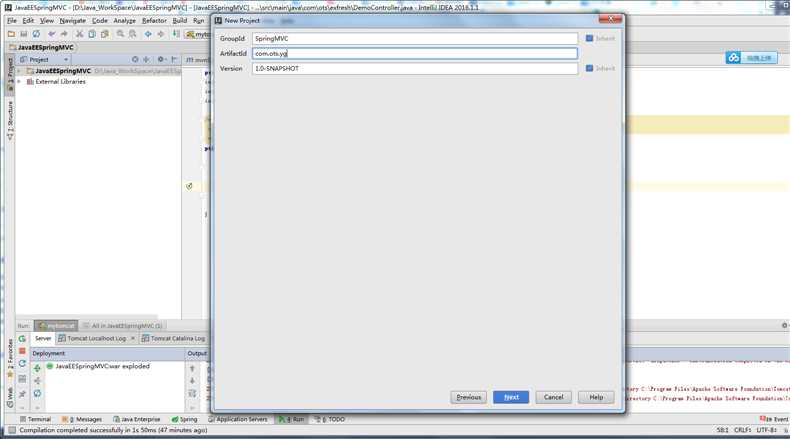Open the Structure side tool window tab
The image size is (790, 439).
coord(10,120)
